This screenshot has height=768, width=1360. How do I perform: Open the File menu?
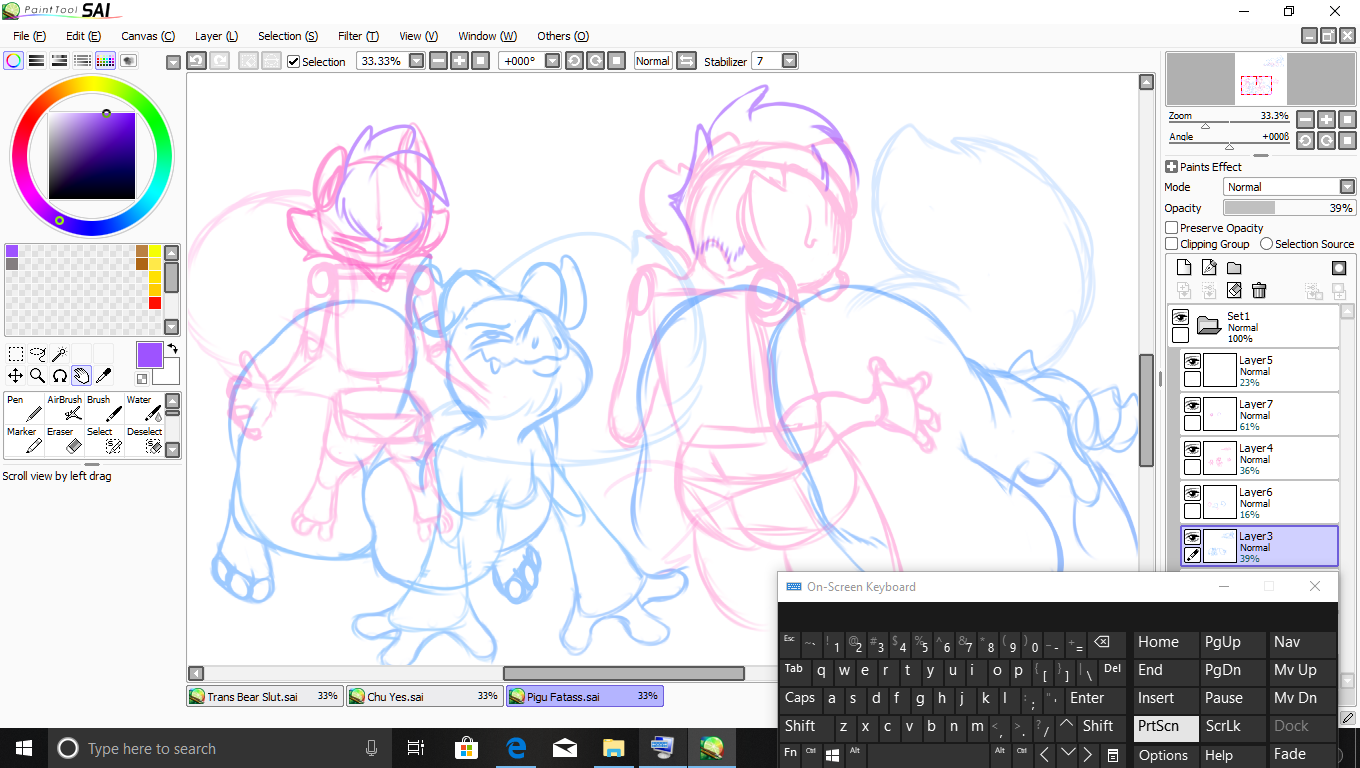click(29, 36)
